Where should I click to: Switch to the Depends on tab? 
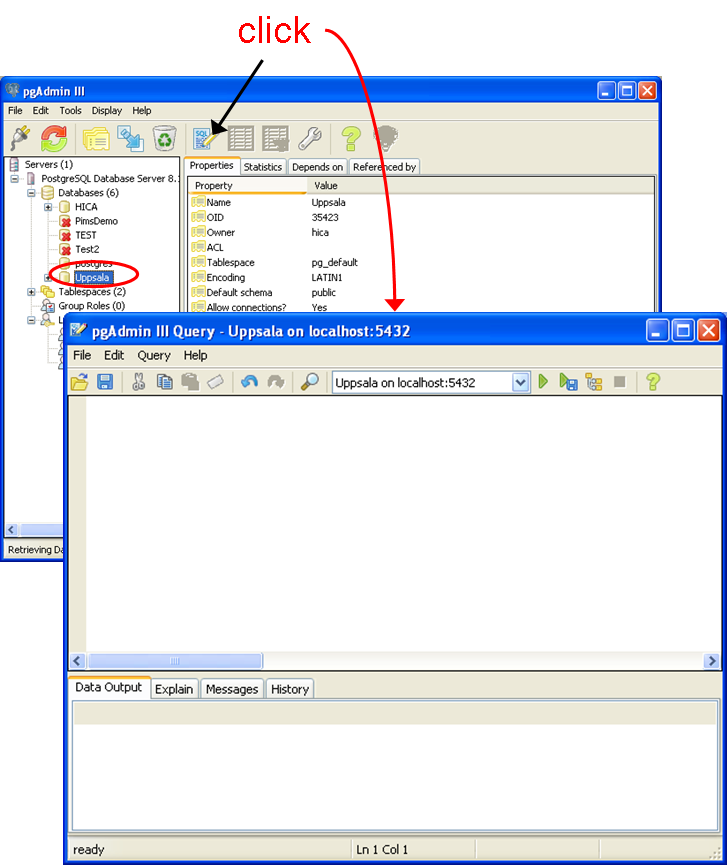pos(317,167)
